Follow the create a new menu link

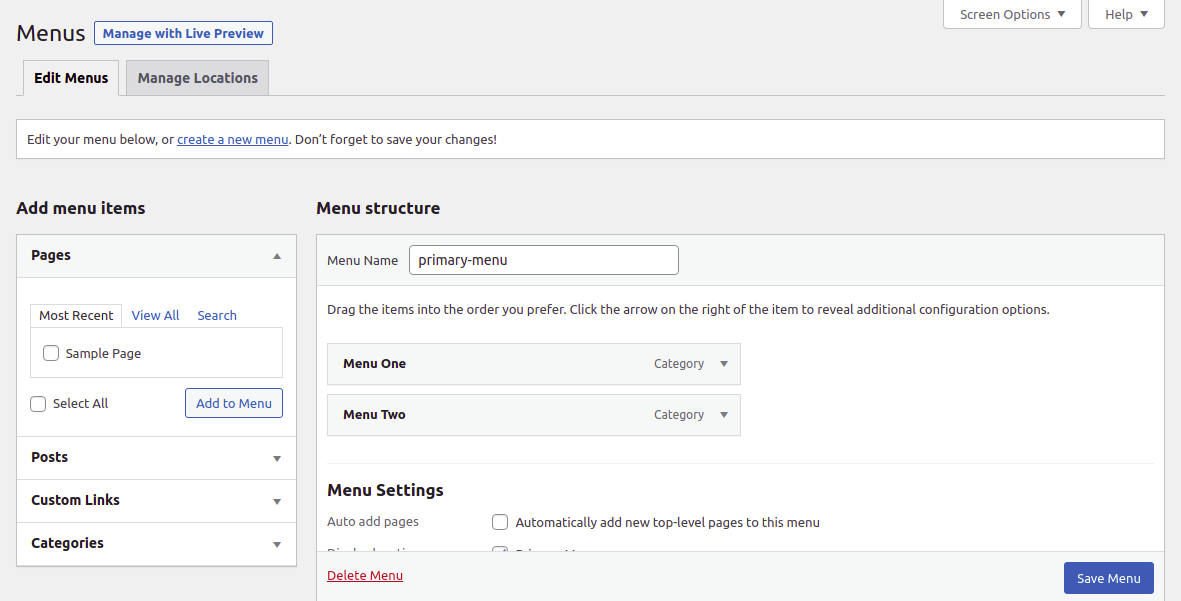point(233,140)
